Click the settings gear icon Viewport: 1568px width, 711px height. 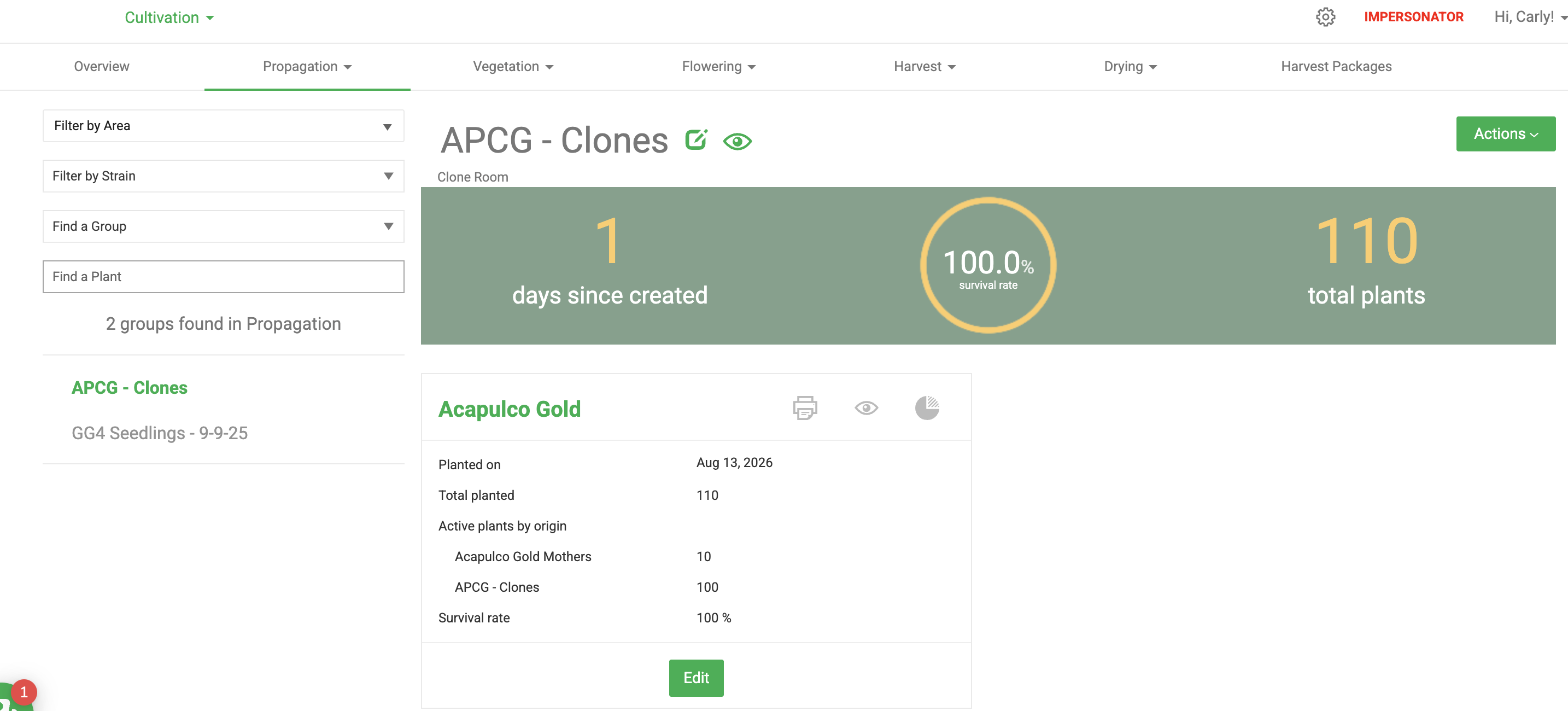1325,17
